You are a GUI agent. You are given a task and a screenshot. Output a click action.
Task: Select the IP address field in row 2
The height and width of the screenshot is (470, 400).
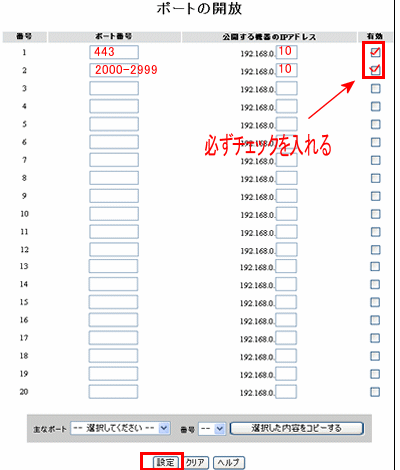click(x=287, y=70)
